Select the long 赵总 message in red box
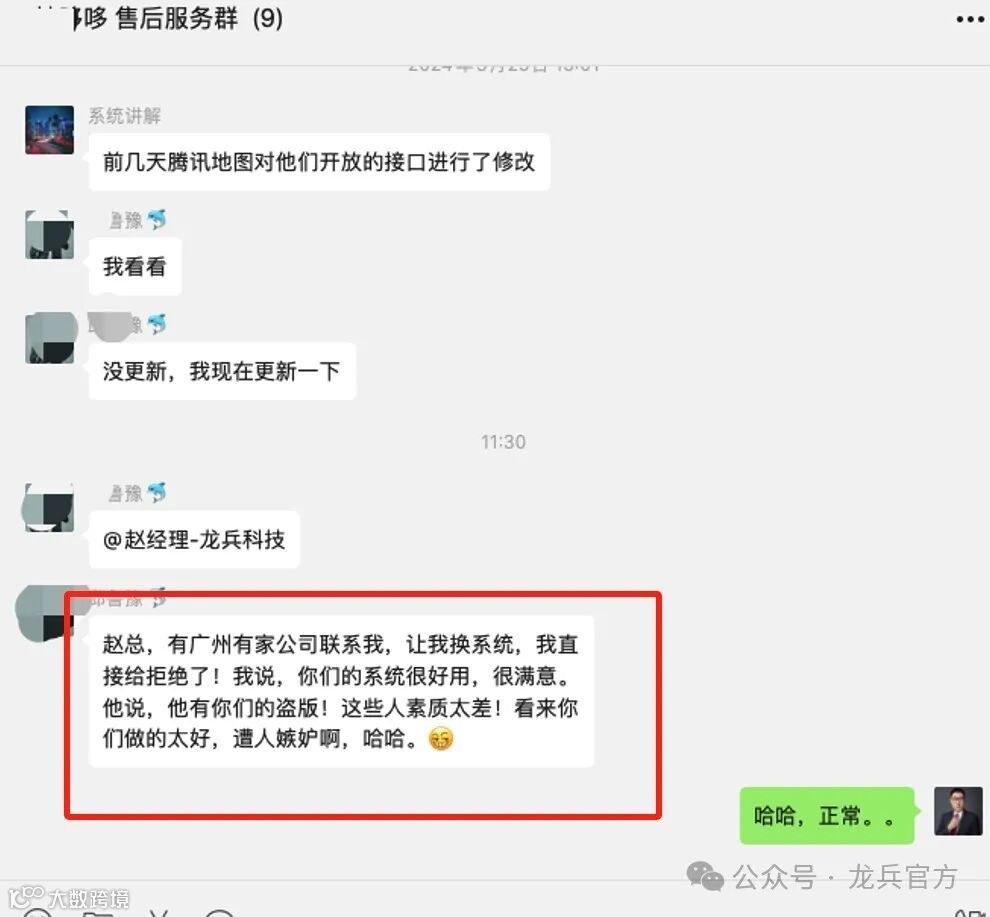Screen dimensions: 990x917 341,692
